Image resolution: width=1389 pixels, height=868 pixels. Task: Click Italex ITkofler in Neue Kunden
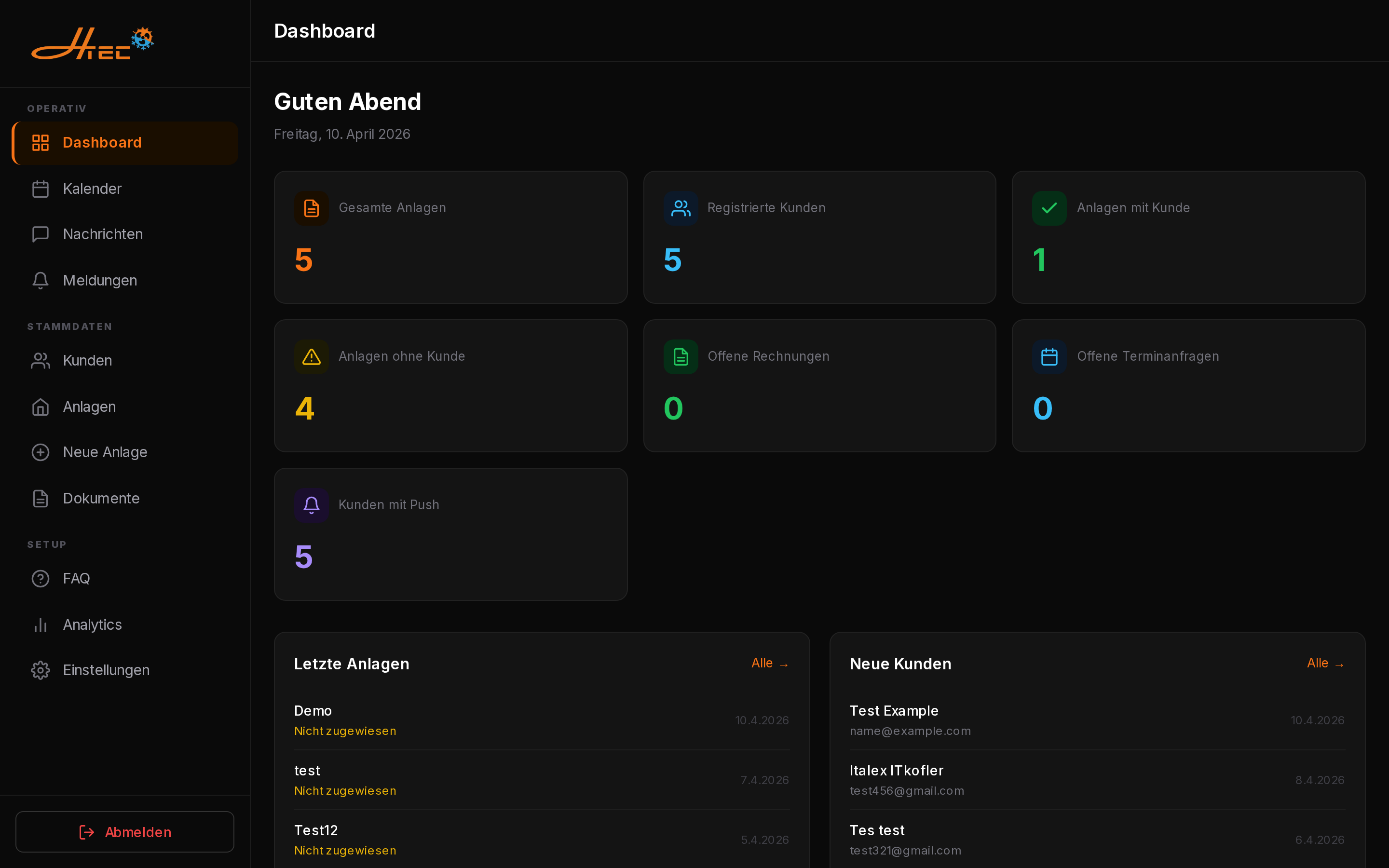pos(896,771)
